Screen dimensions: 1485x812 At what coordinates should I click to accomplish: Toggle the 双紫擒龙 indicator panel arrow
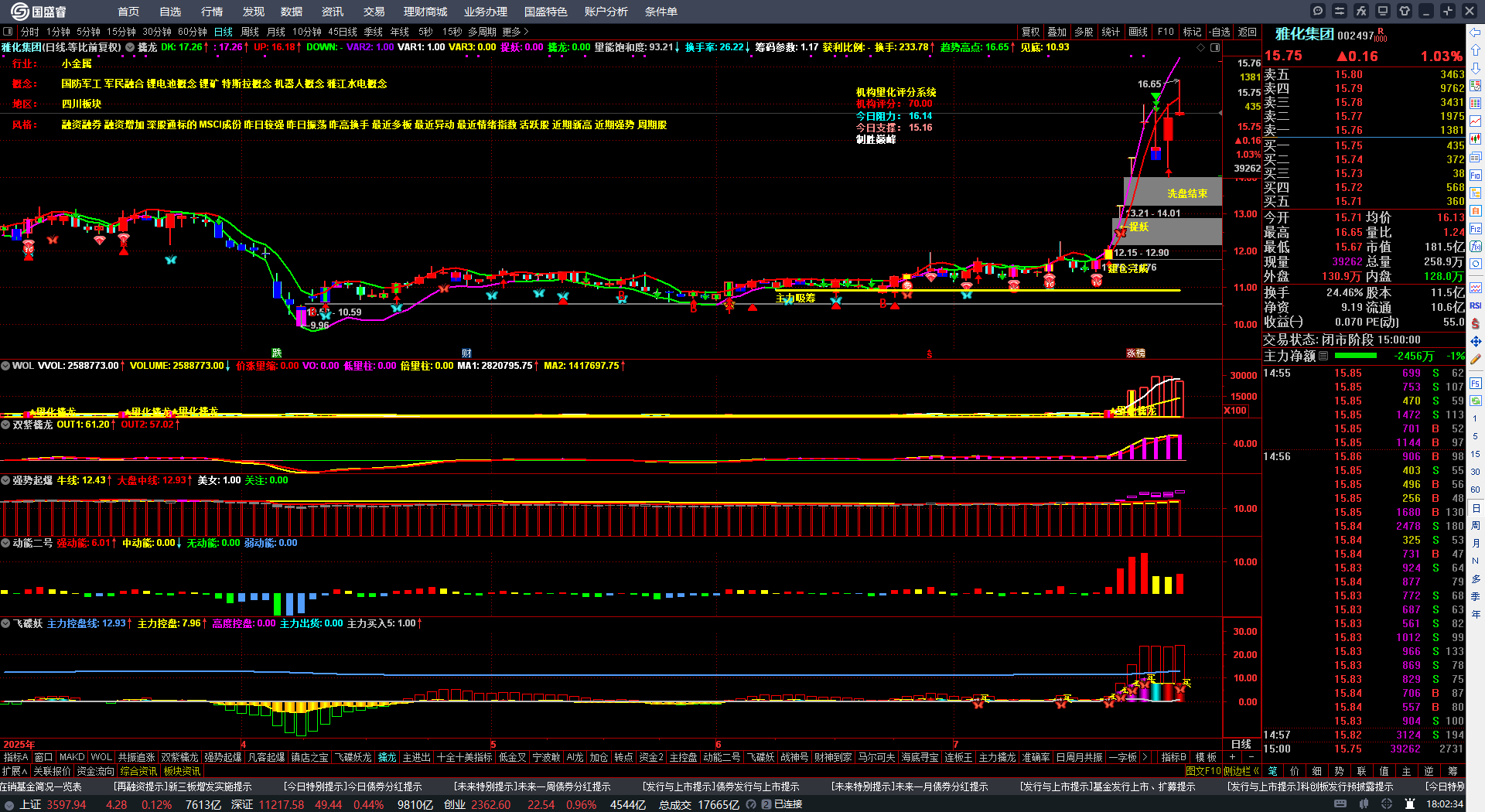(x=5, y=425)
